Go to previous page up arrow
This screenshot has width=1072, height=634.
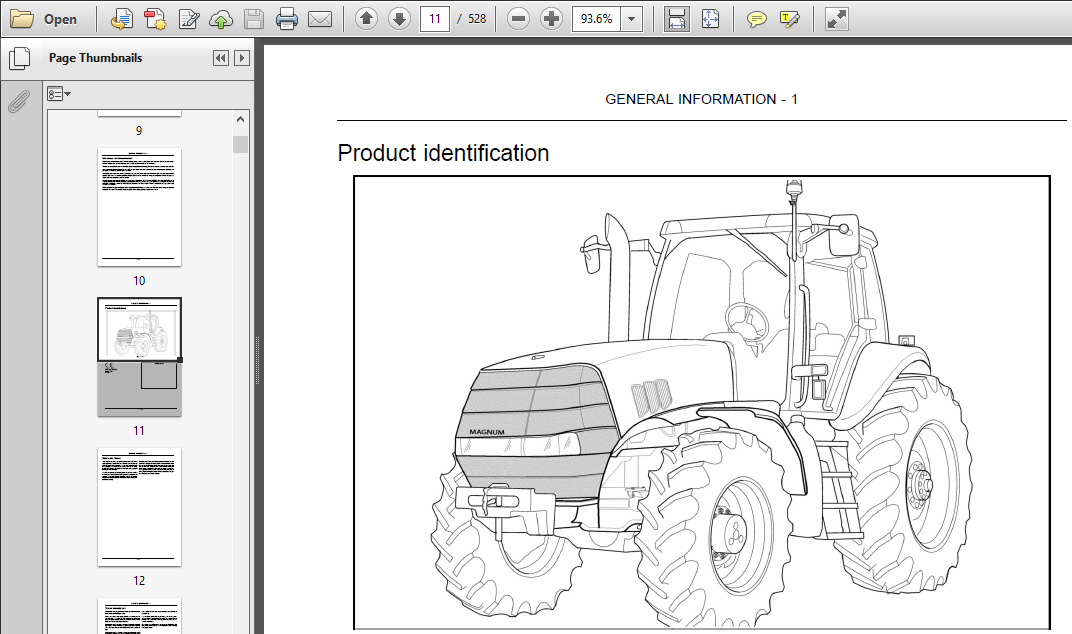tap(366, 19)
